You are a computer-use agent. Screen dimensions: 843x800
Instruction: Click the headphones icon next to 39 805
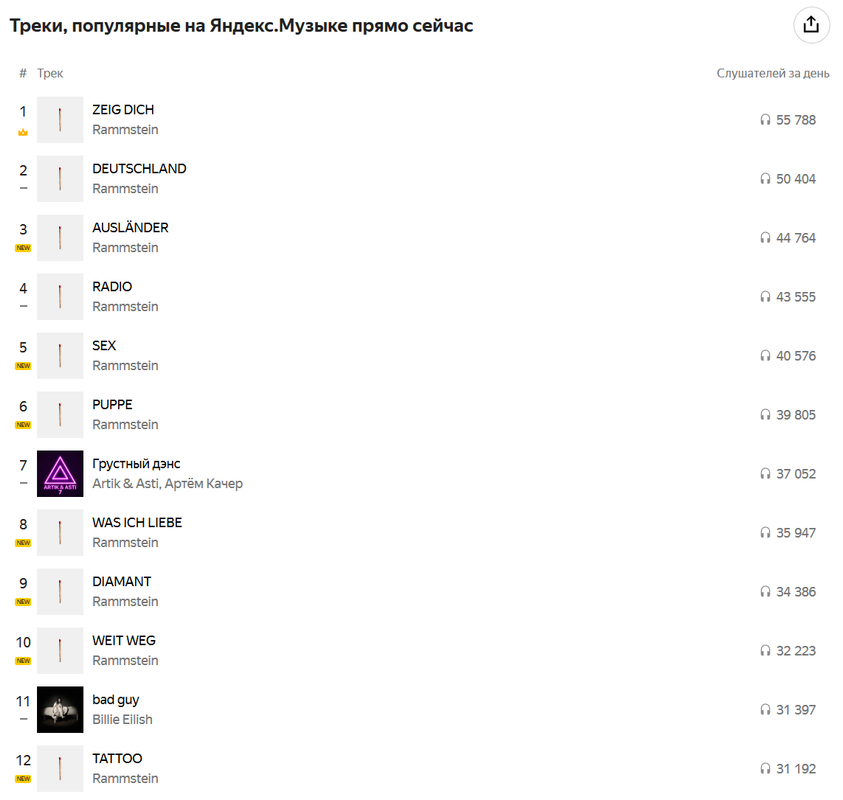click(766, 415)
